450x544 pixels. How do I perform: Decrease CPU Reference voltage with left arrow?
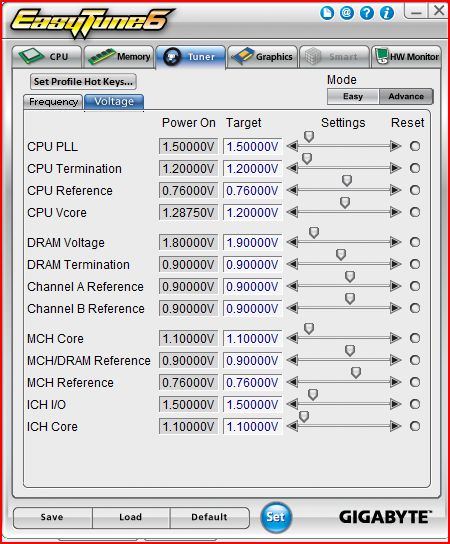[292, 190]
